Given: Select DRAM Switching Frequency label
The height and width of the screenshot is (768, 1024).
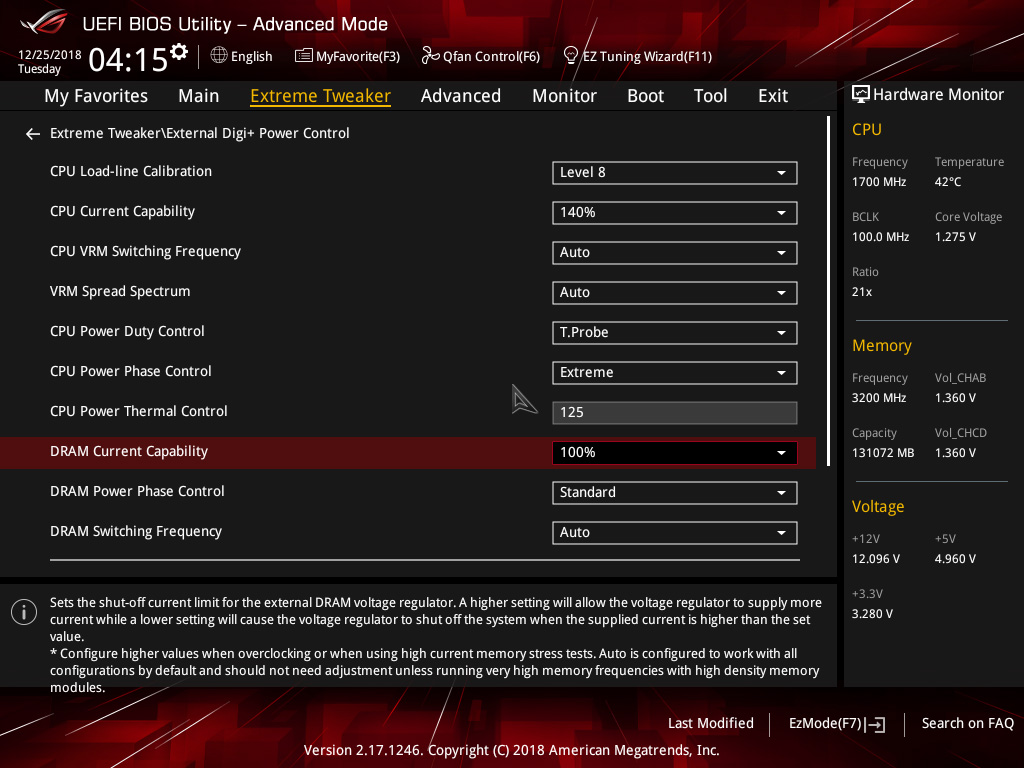Looking at the screenshot, I should tap(136, 532).
